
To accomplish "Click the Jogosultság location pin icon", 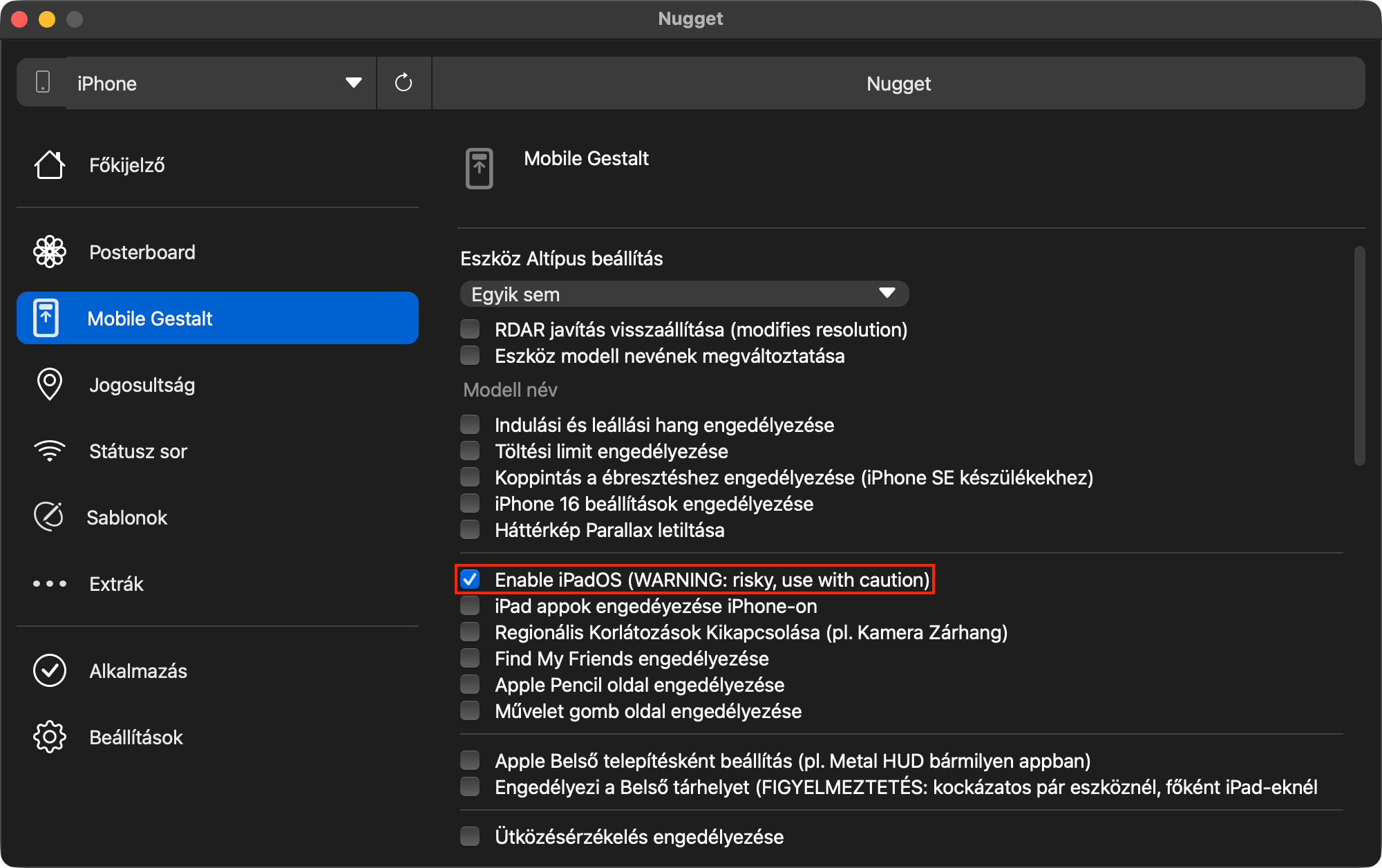I will [x=50, y=384].
